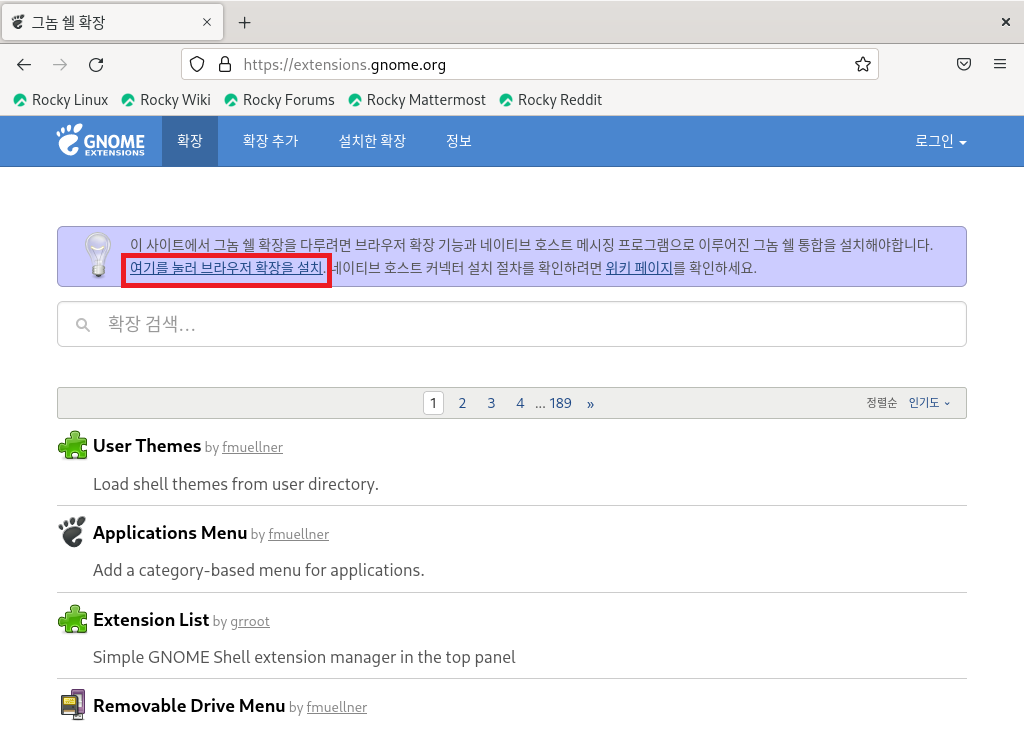Image resolution: width=1024 pixels, height=736 pixels.
Task: Click into the 확장 검색 search field
Action: click(512, 324)
